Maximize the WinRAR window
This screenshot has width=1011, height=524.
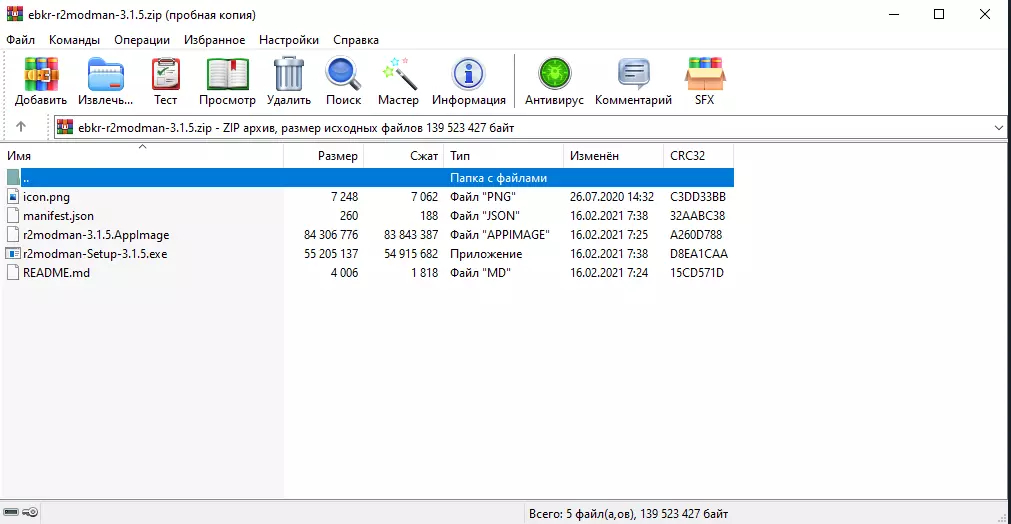click(939, 14)
